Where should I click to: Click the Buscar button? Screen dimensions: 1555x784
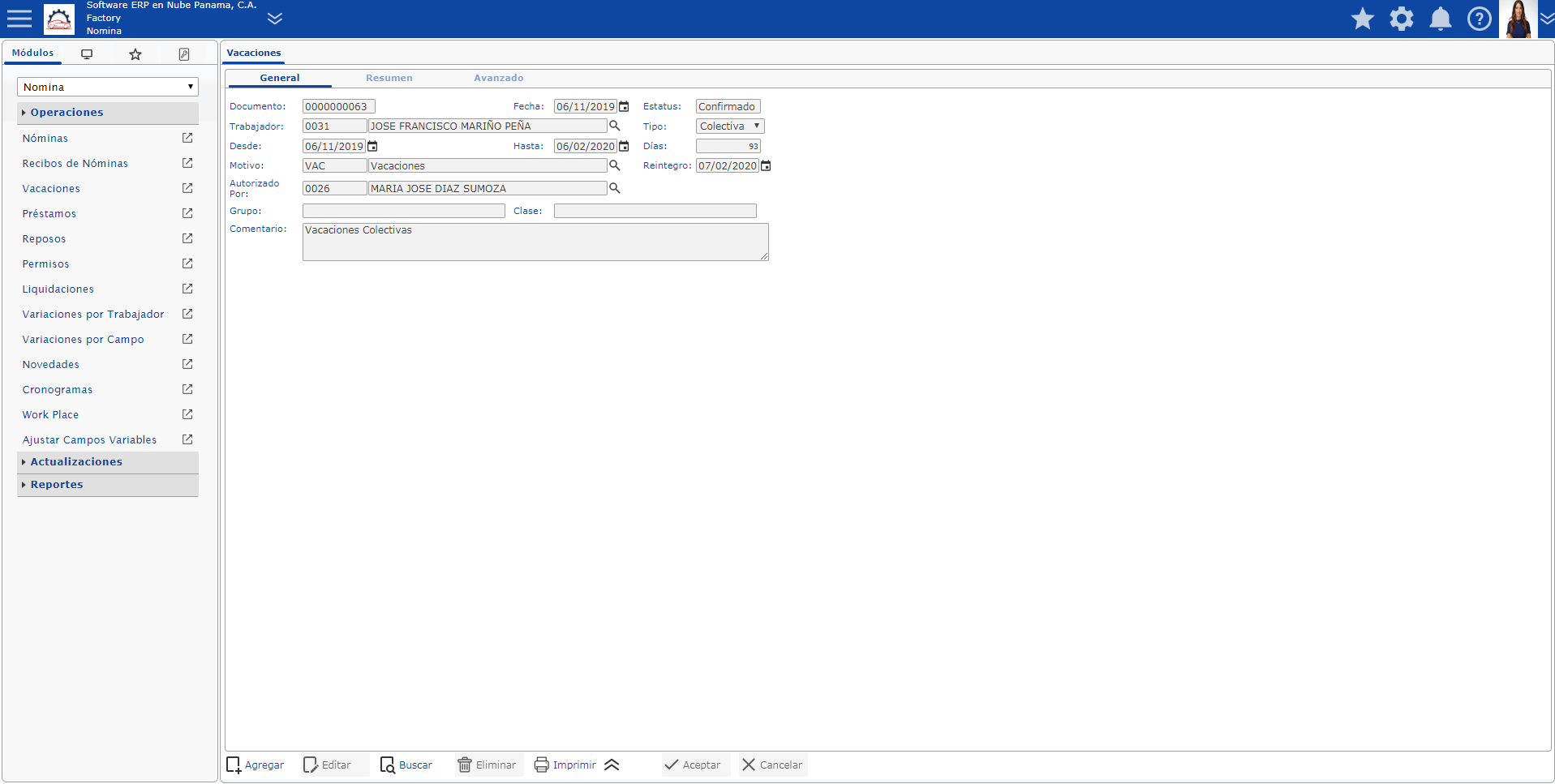(x=406, y=765)
